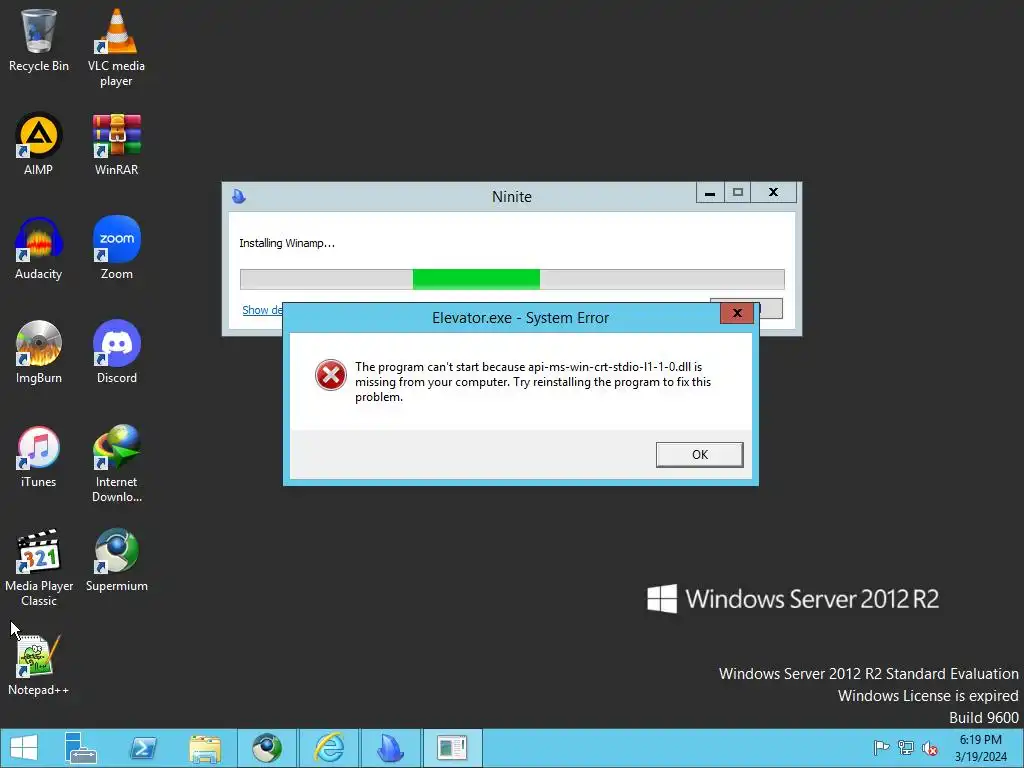Select the WinRAR desktop shortcut

pyautogui.click(x=116, y=144)
